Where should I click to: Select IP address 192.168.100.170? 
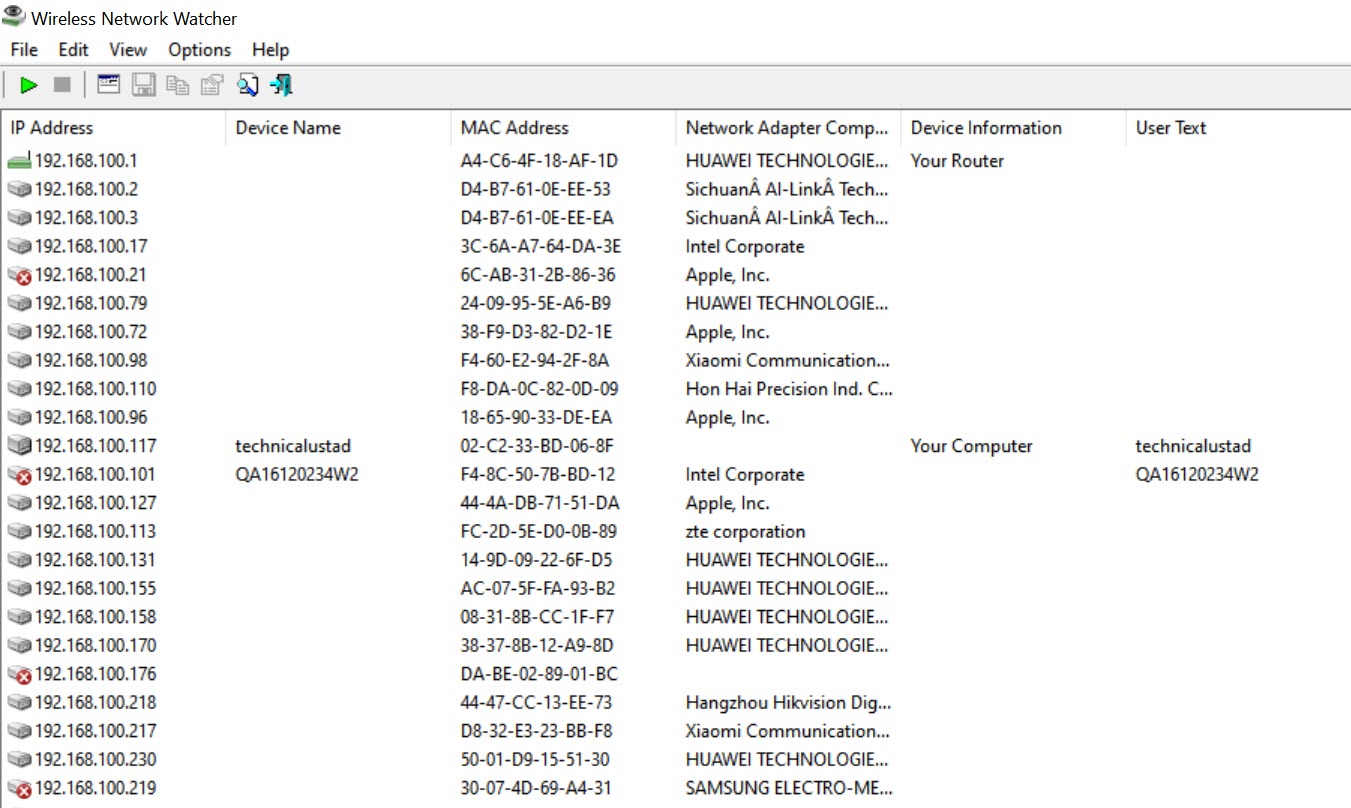pyautogui.click(x=95, y=646)
